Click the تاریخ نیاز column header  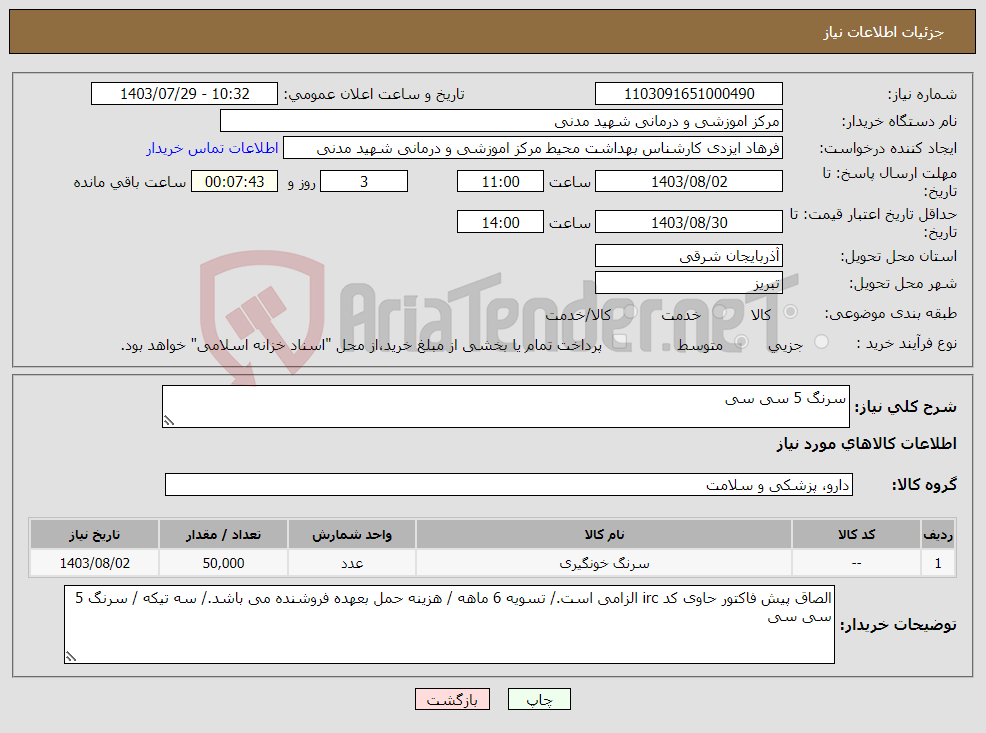pyautogui.click(x=94, y=534)
